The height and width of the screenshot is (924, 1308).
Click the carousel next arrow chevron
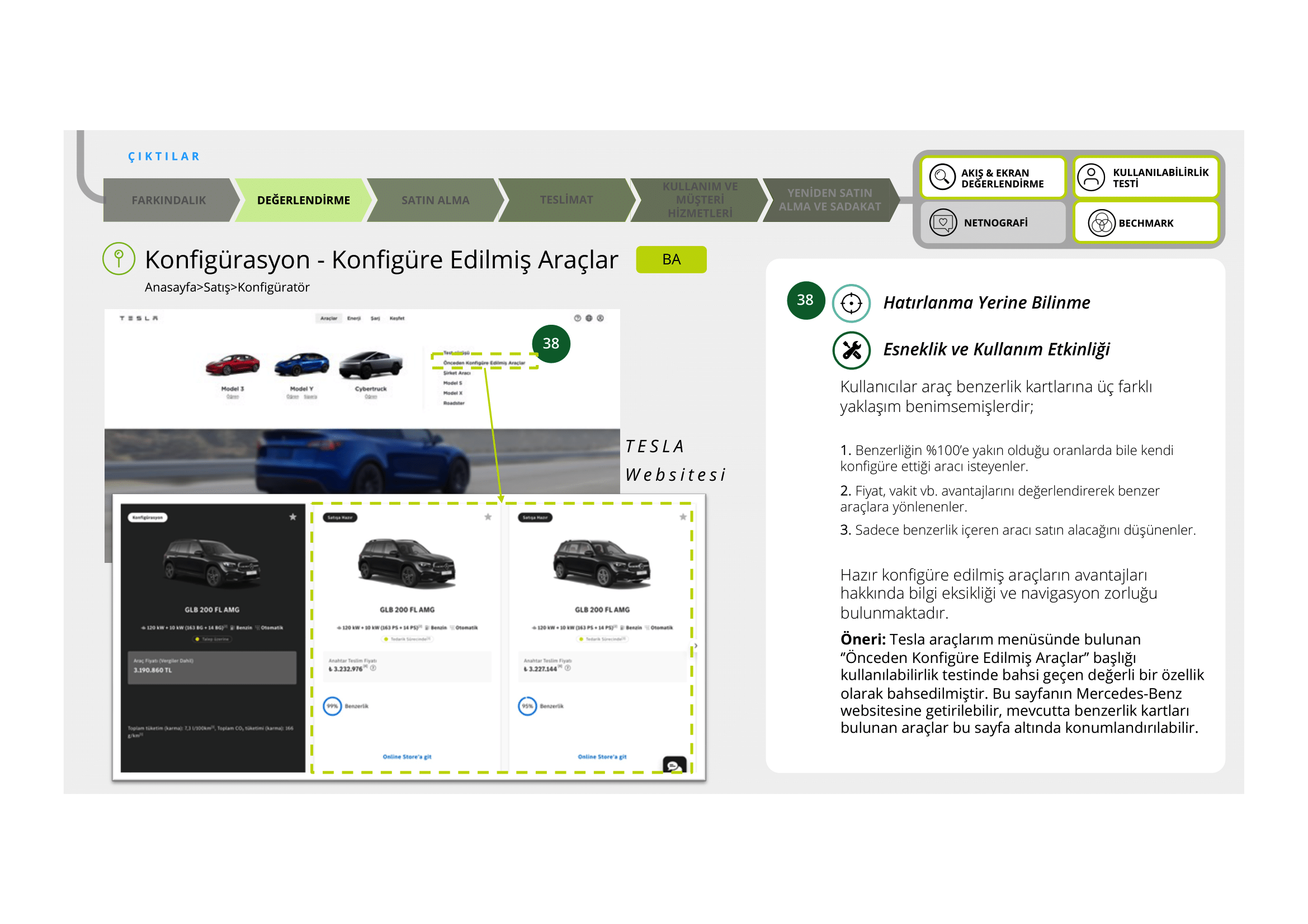696,646
